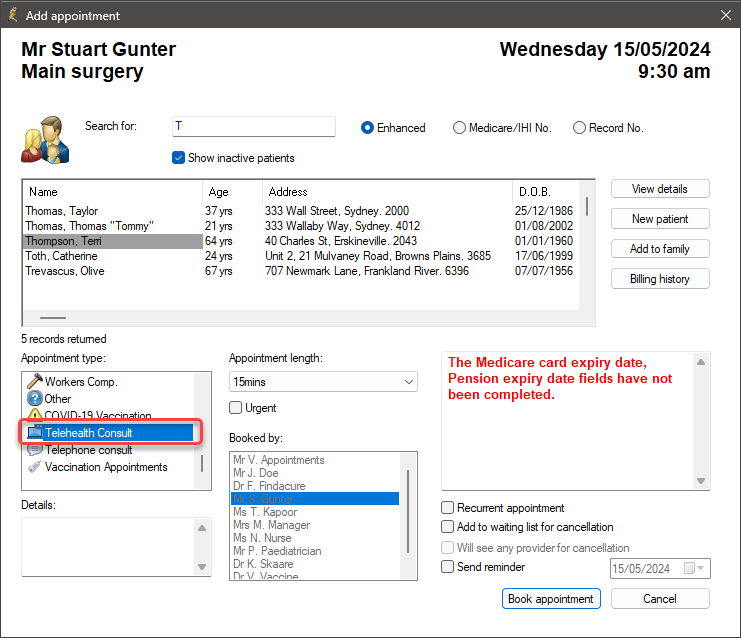Choose Mrs M. Manager in Booked by
The width and height of the screenshot is (741, 638).
click(315, 525)
